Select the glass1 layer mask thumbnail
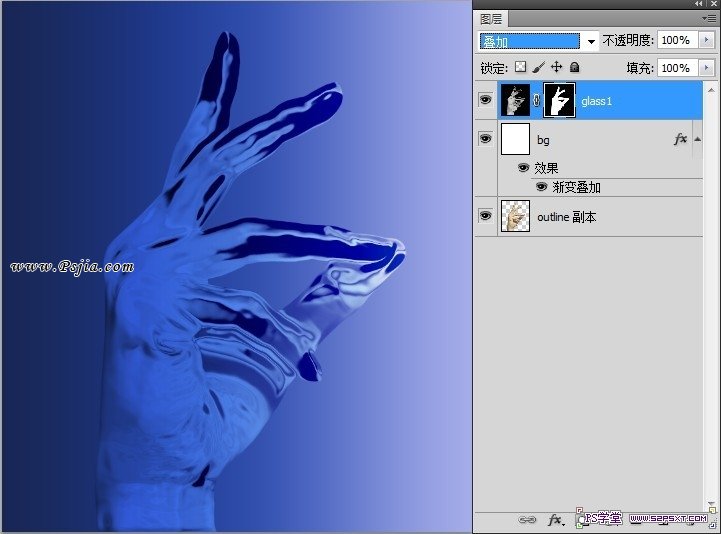Image resolution: width=721 pixels, height=534 pixels. 559,100
